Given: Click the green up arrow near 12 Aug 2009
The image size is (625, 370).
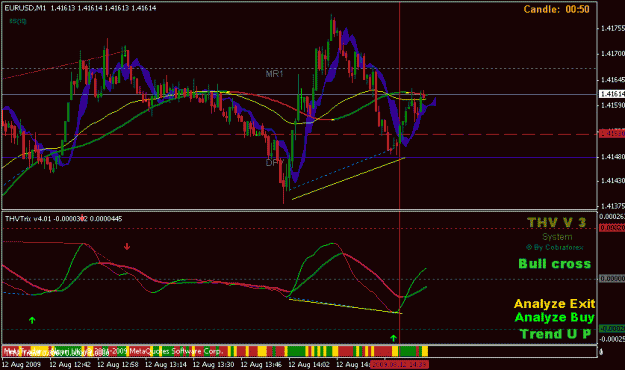Looking at the screenshot, I should 32,320.
